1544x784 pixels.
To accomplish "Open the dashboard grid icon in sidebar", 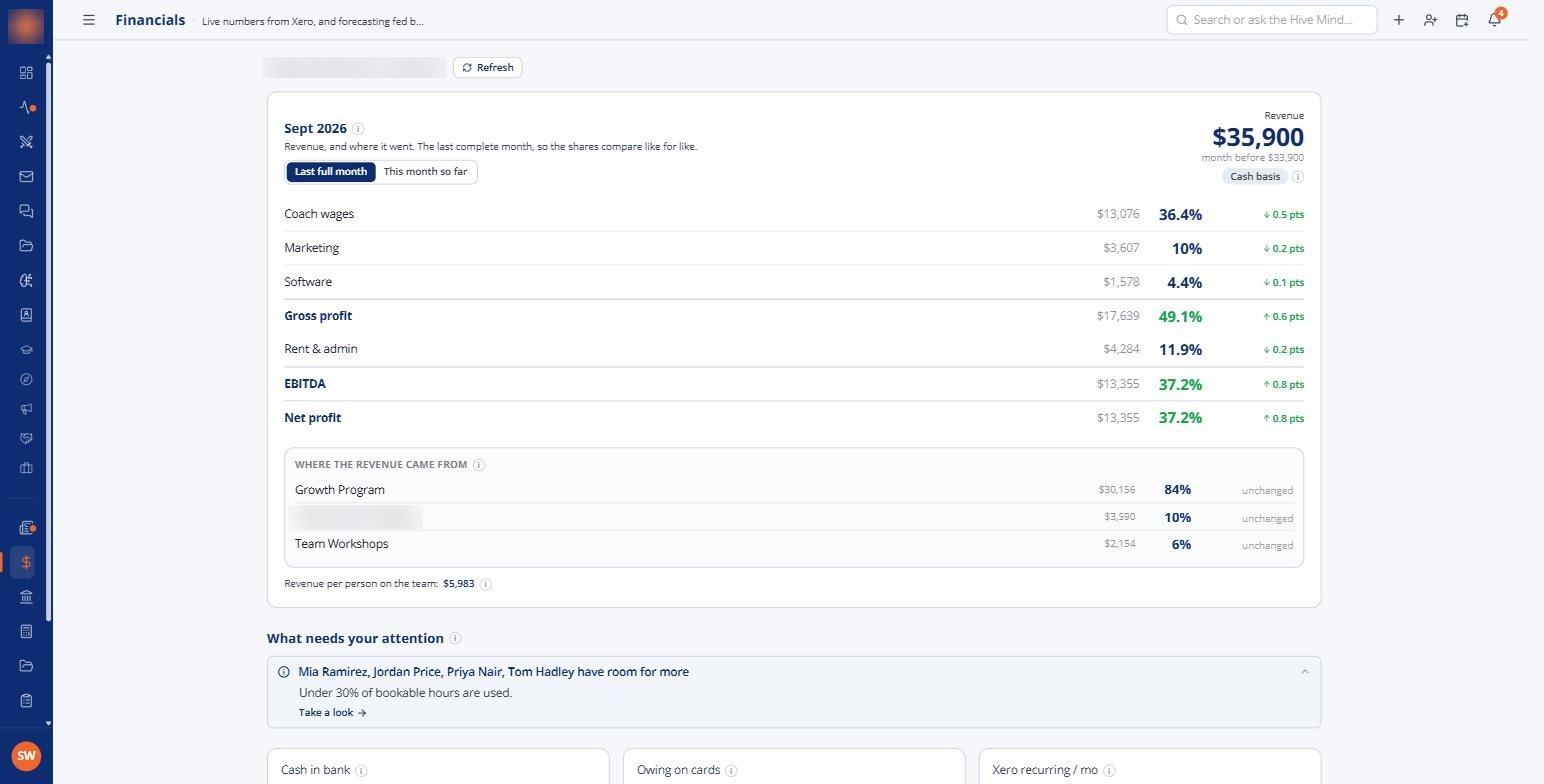I will point(26,73).
